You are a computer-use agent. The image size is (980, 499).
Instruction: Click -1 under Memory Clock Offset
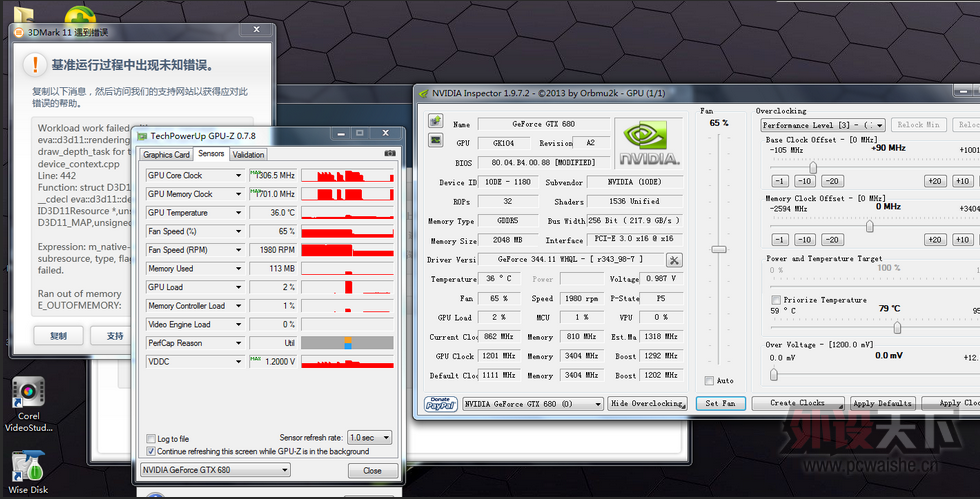pyautogui.click(x=780, y=239)
